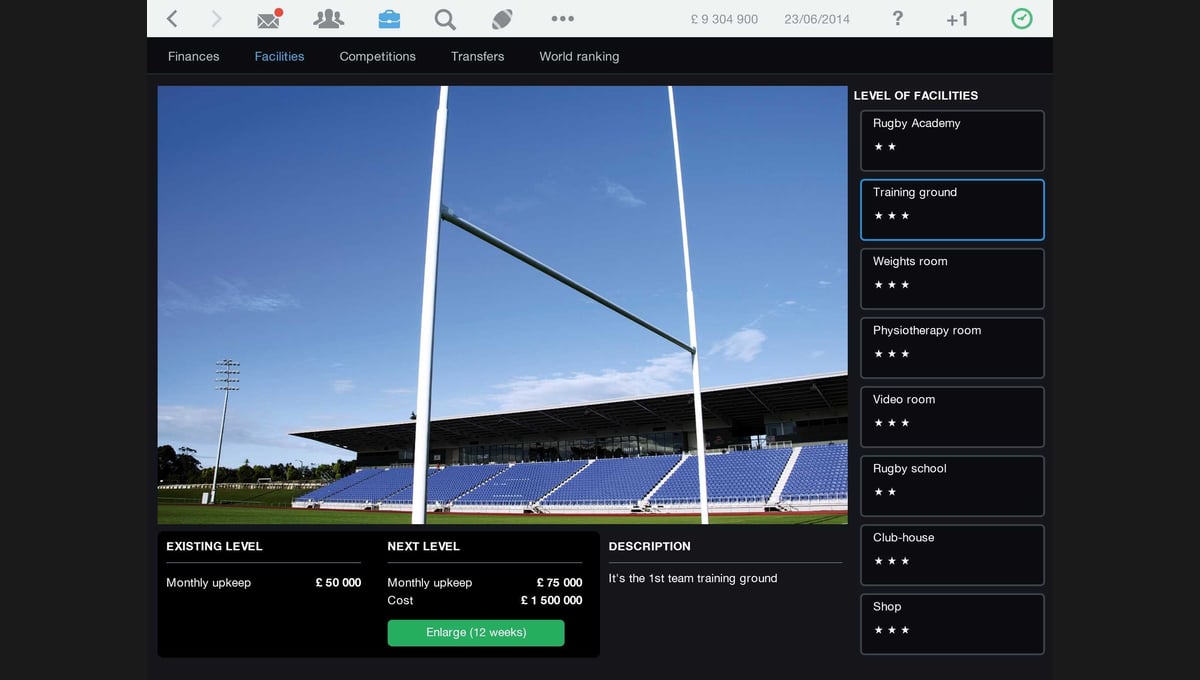Viewport: 1200px width, 680px height.
Task: Click the stadium goalposts image
Action: pos(502,305)
